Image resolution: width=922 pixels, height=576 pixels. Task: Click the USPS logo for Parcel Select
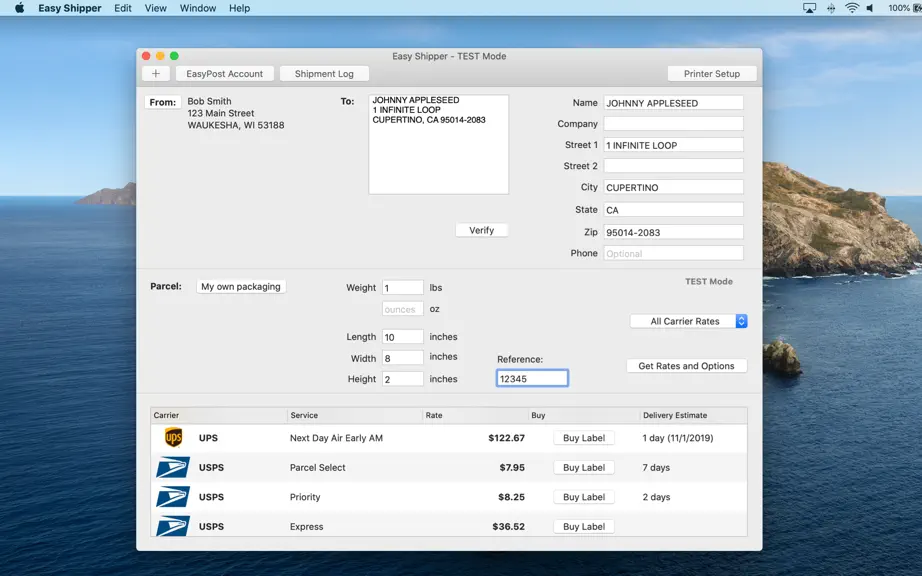click(173, 467)
